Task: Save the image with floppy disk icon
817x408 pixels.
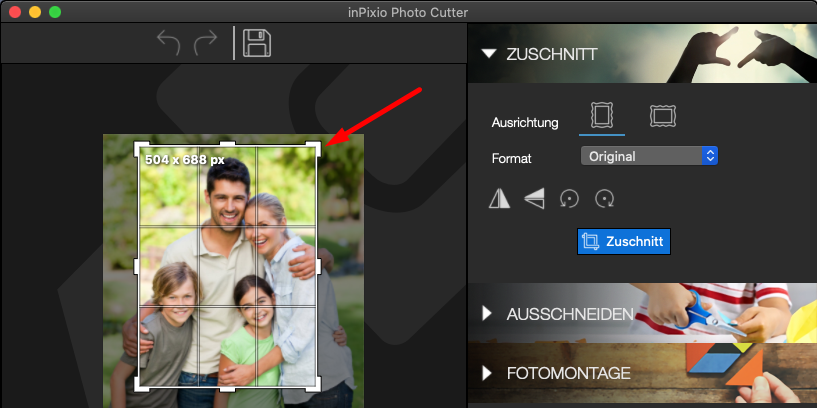Action: pos(257,43)
